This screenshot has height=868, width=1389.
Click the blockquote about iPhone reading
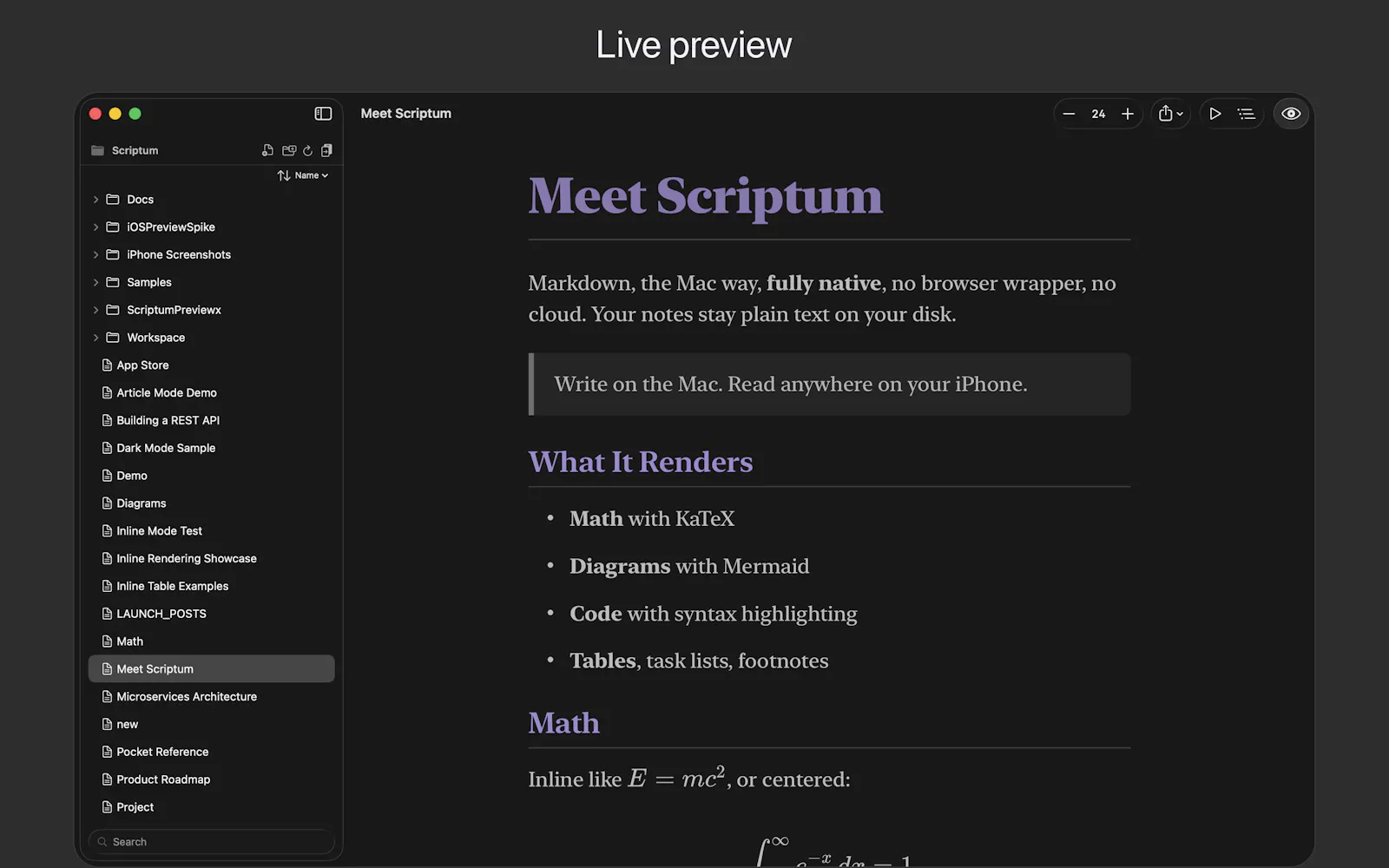pyautogui.click(x=829, y=384)
